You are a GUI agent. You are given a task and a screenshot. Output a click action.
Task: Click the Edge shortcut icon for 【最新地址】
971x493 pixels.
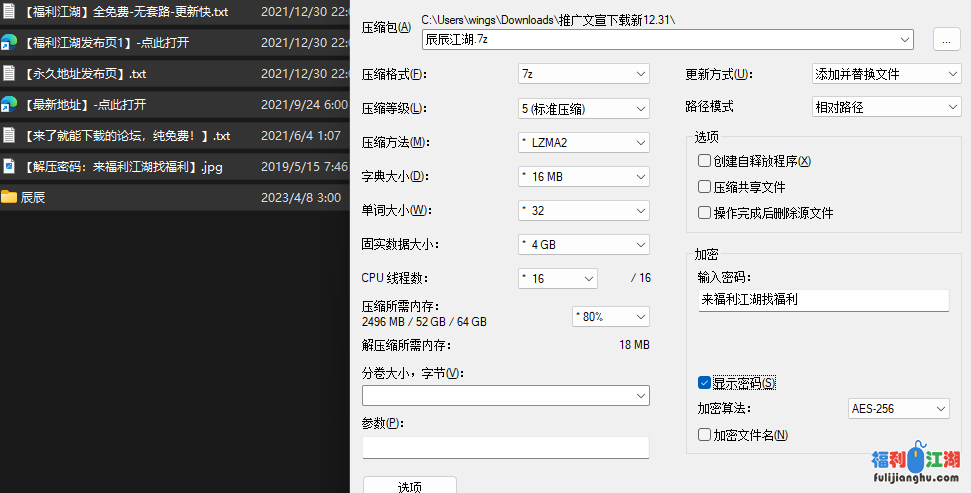click(x=9, y=105)
